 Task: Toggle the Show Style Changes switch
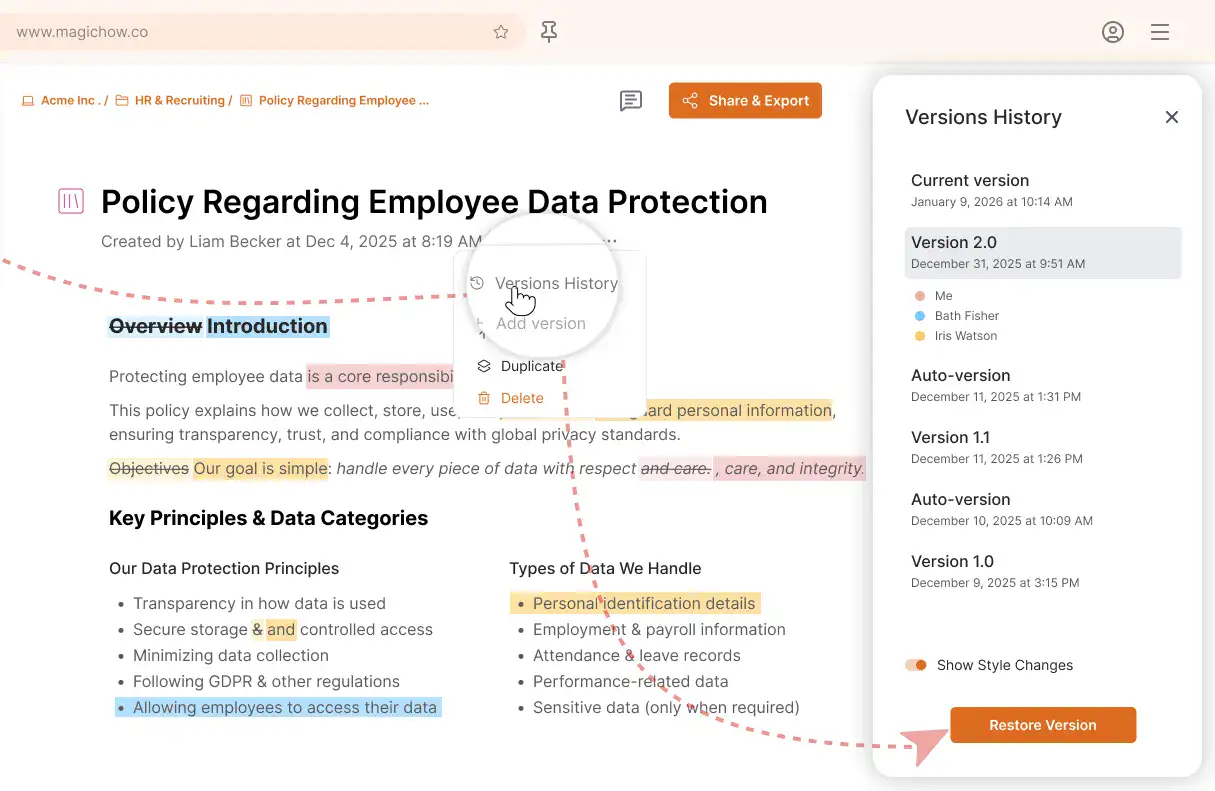pos(916,665)
